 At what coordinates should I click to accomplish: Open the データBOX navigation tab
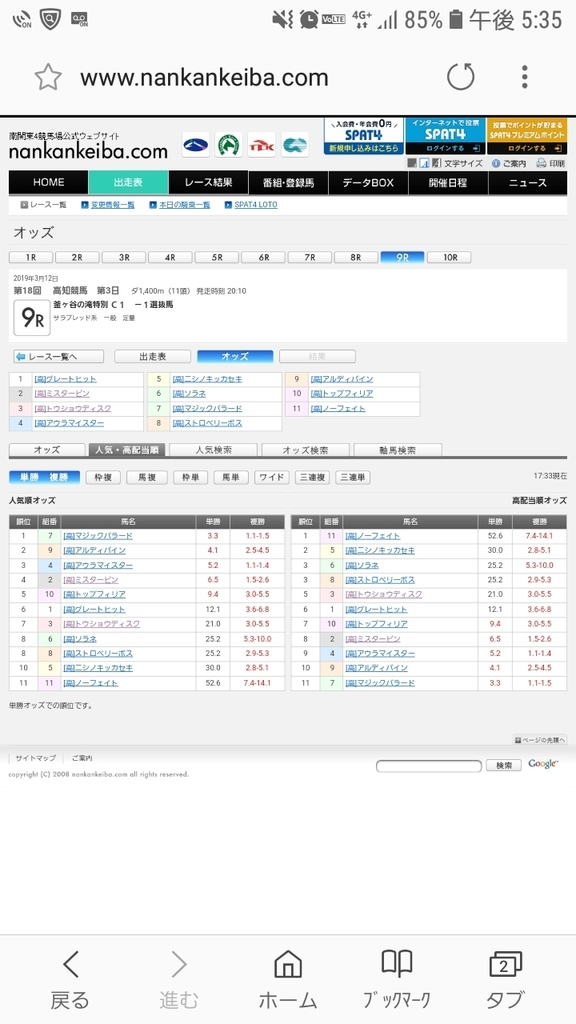[368, 183]
